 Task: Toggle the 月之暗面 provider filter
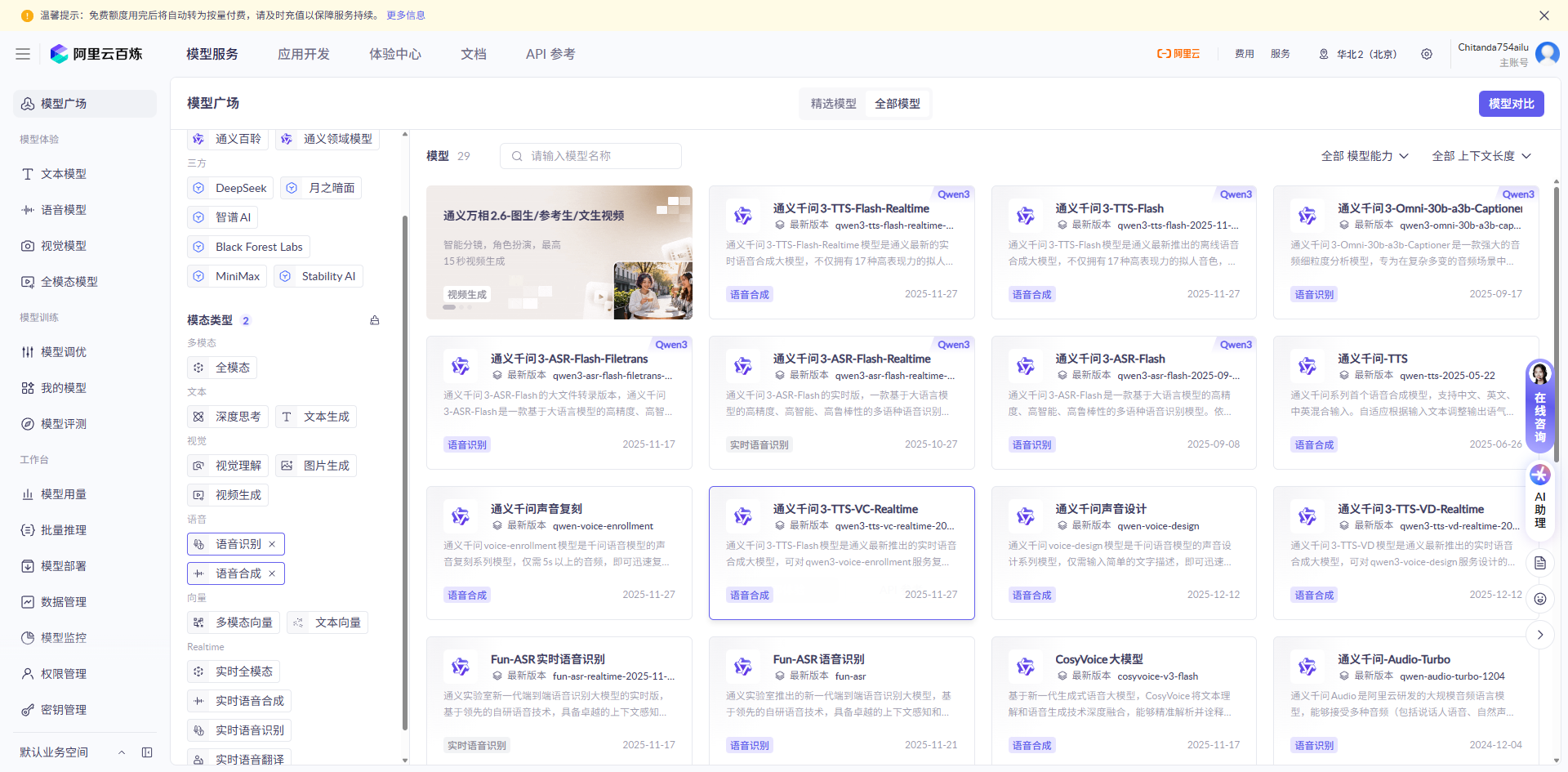click(x=320, y=188)
